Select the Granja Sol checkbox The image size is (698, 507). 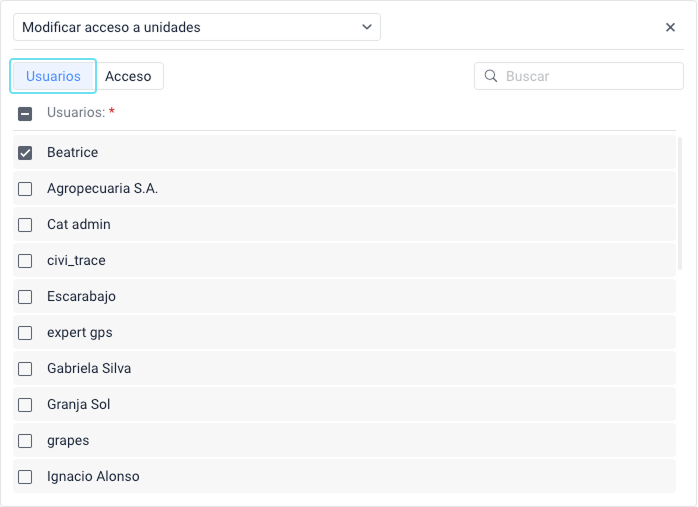point(25,405)
